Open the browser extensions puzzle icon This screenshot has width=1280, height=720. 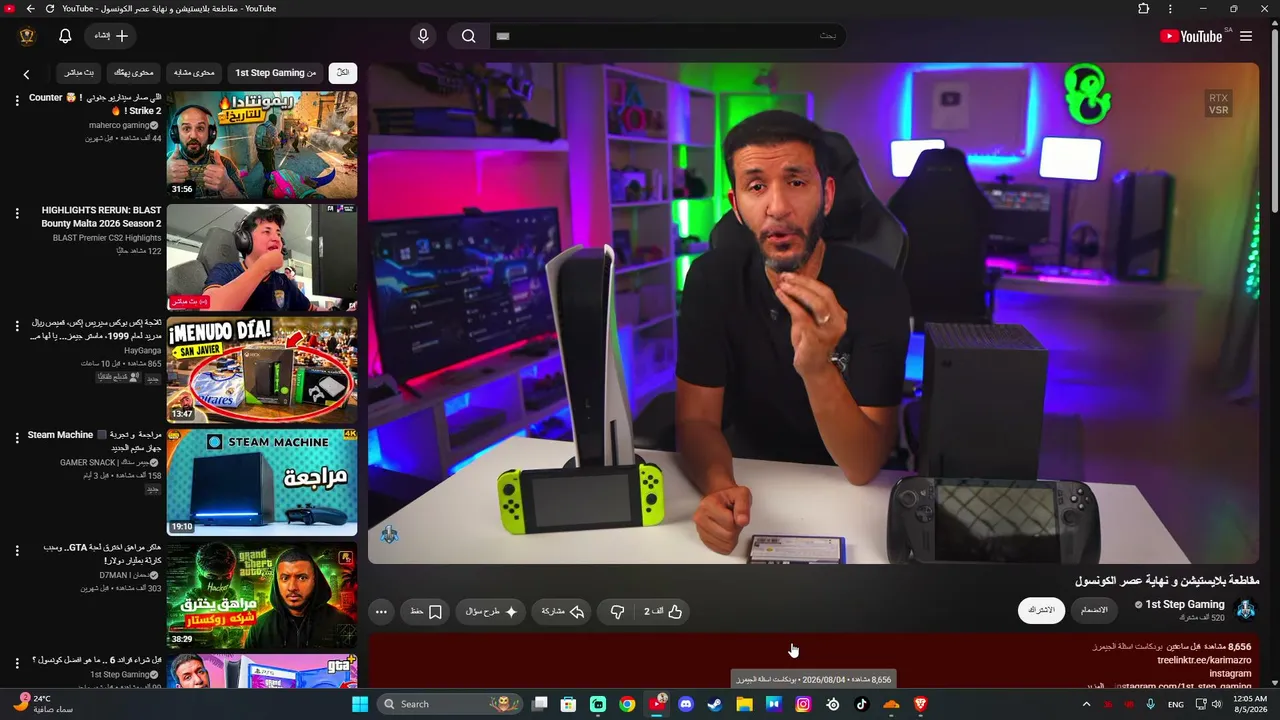point(1143,9)
